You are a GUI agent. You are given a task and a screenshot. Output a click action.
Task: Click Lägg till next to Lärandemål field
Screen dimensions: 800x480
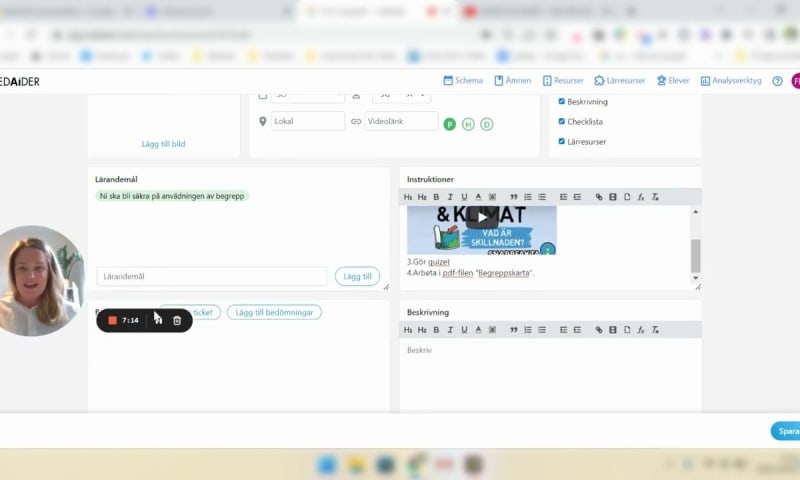pyautogui.click(x=357, y=276)
